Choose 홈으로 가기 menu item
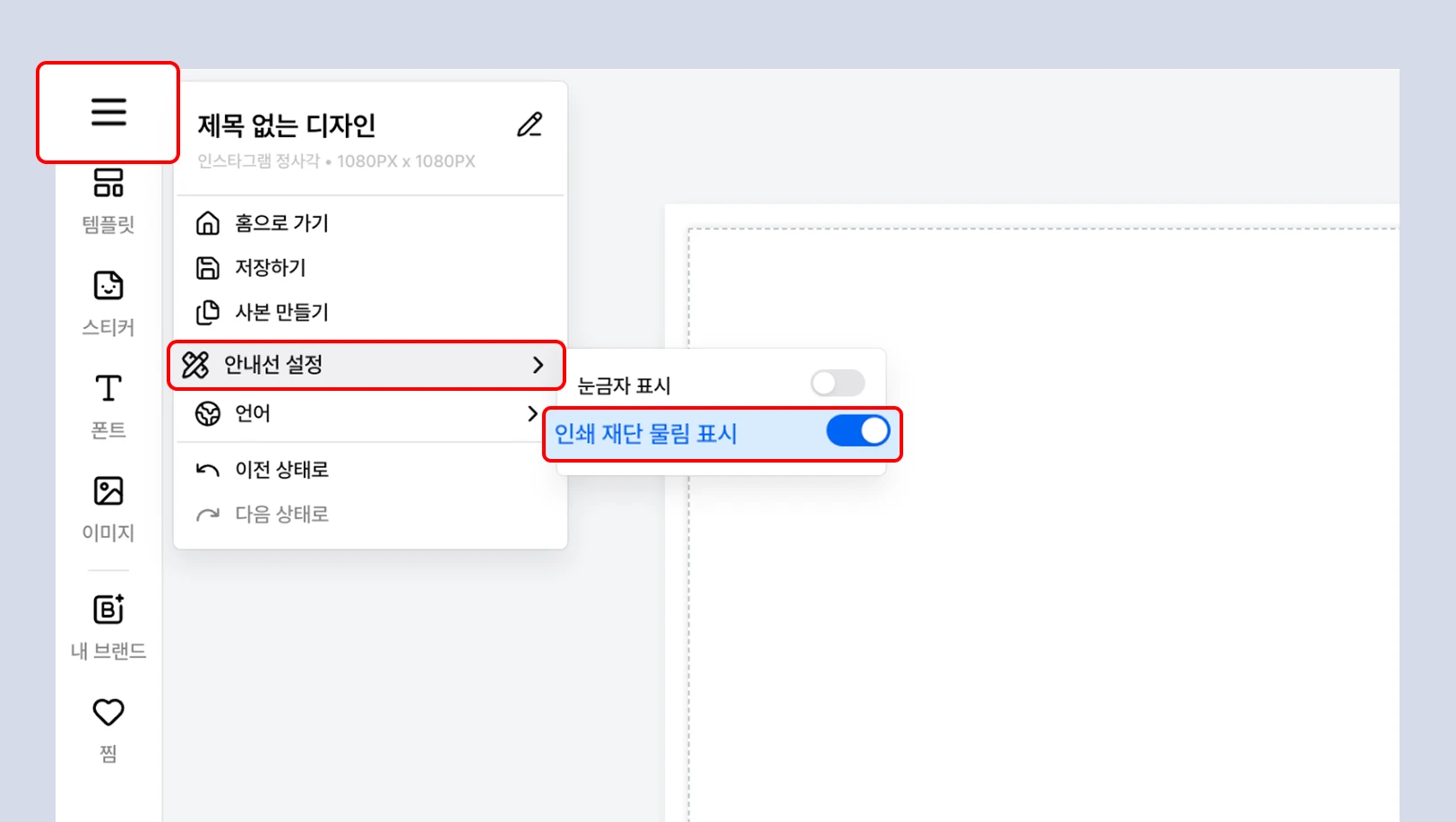The height and width of the screenshot is (822, 1456). (370, 223)
